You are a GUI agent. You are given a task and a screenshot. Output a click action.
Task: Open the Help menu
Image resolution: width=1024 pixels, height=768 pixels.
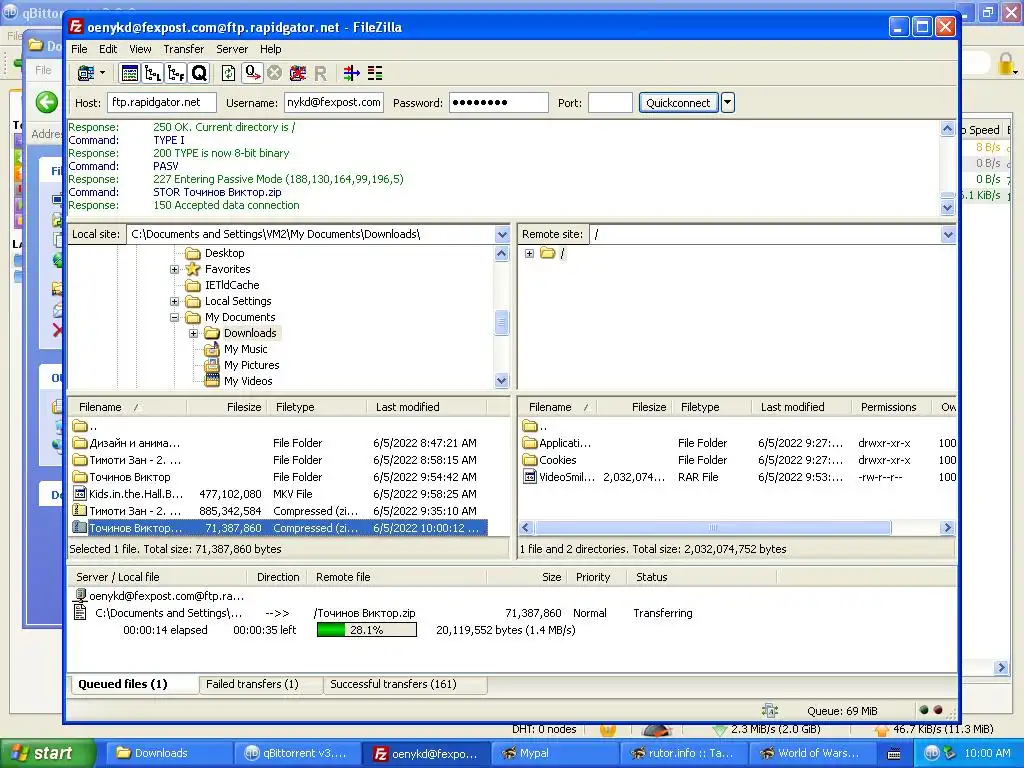pyautogui.click(x=270, y=49)
